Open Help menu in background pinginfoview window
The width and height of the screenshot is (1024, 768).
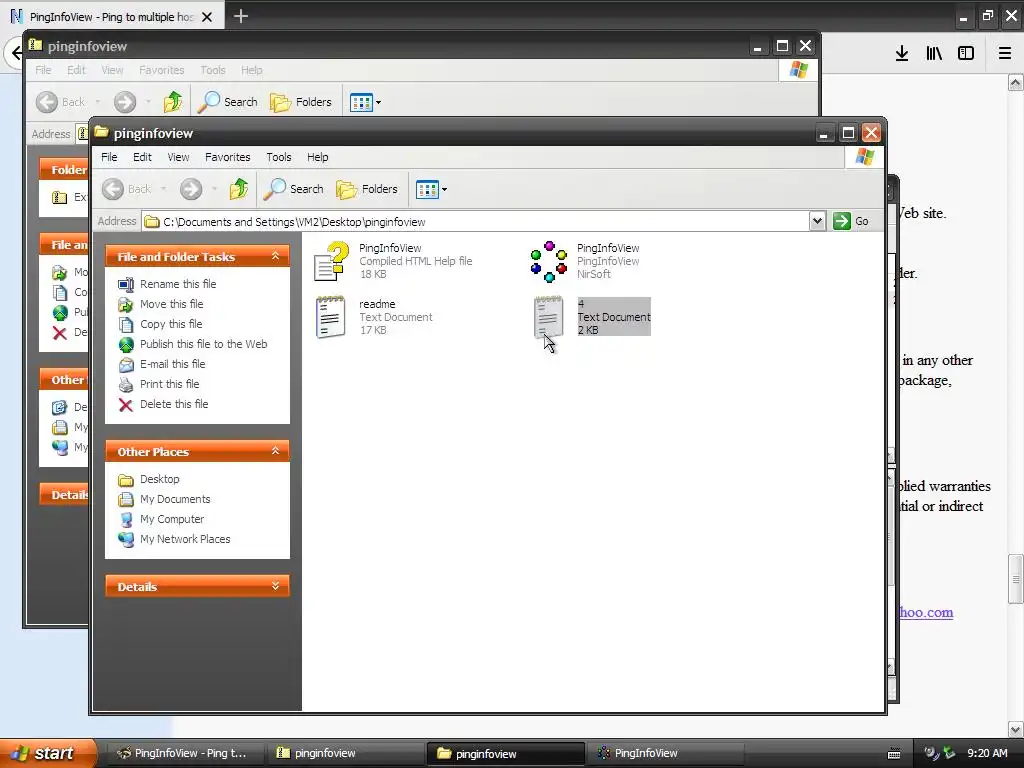point(251,70)
